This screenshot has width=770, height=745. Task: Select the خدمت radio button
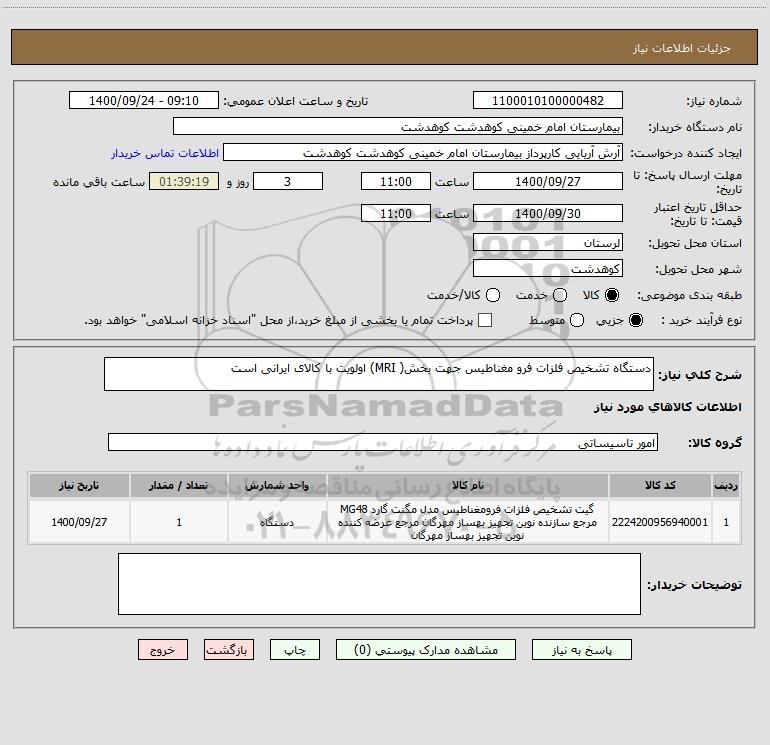coord(560,295)
